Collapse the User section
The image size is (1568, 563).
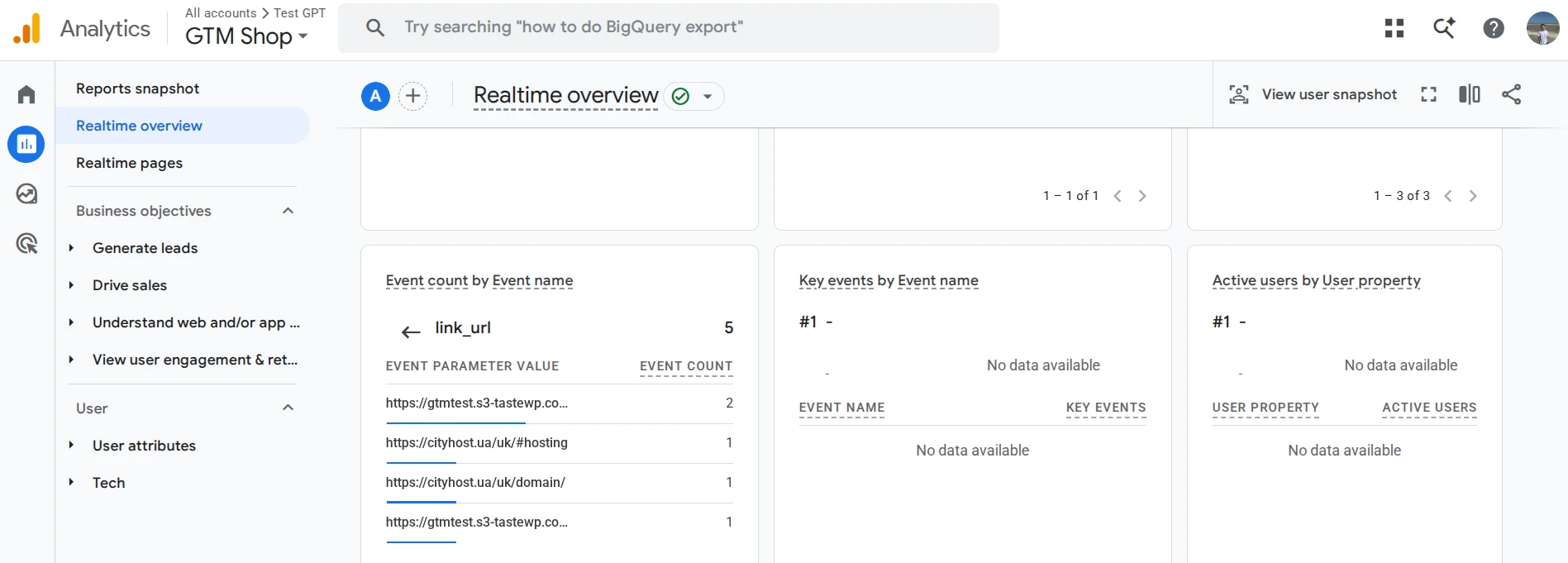tap(288, 408)
